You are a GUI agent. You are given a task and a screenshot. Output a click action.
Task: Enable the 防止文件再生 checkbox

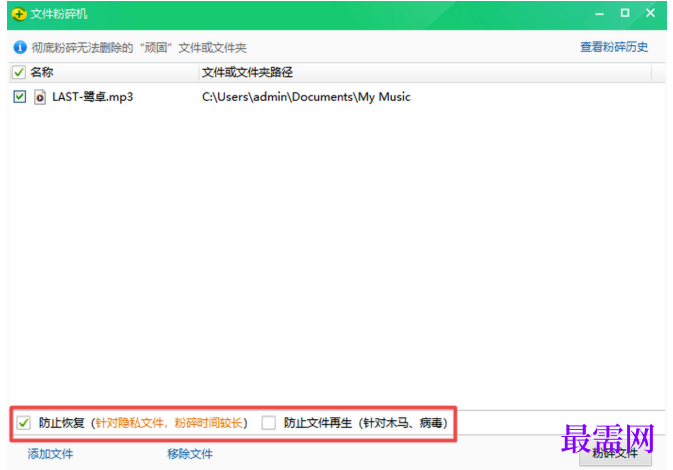269,423
